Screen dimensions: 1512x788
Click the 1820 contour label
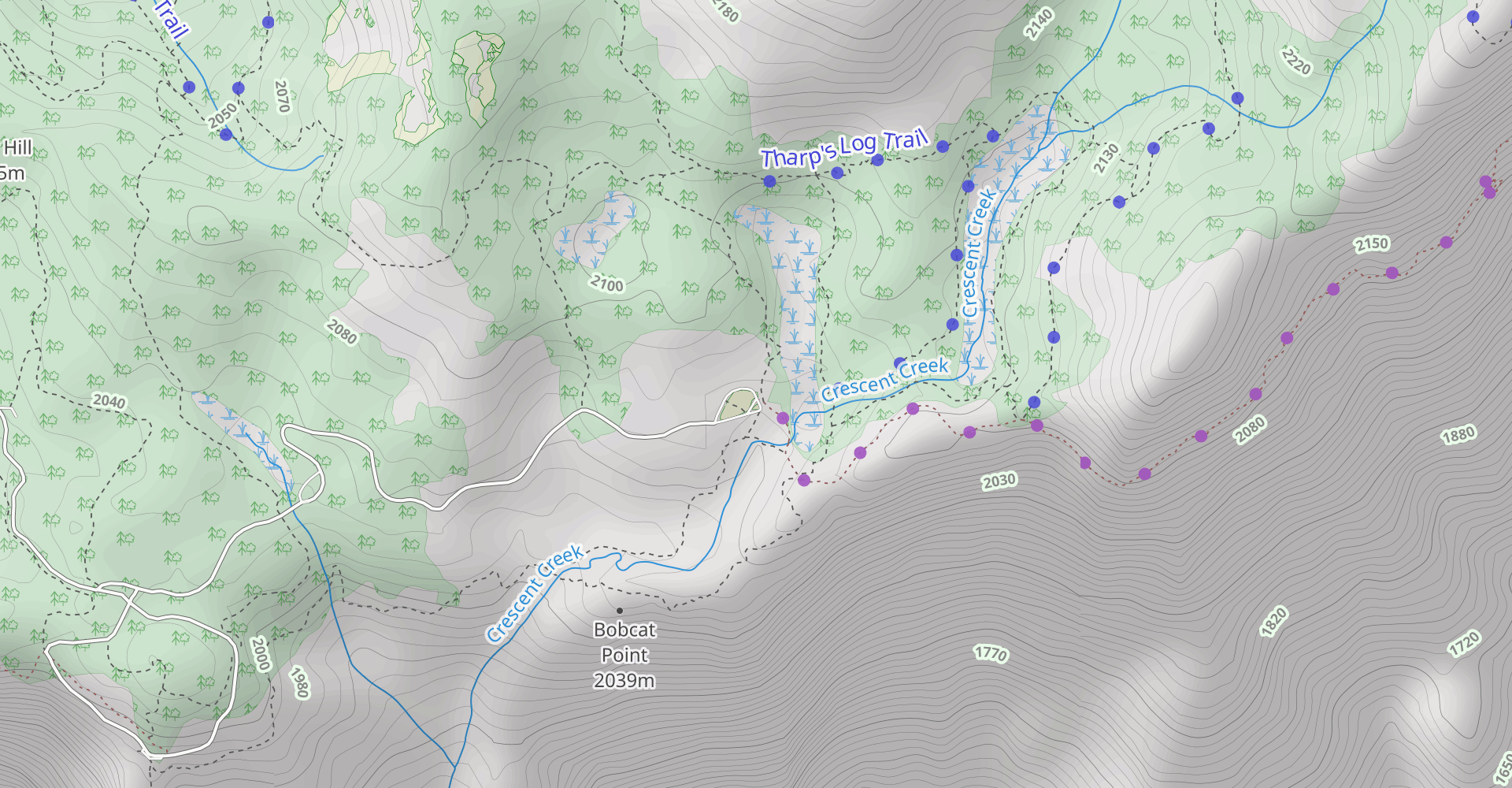point(1273,621)
